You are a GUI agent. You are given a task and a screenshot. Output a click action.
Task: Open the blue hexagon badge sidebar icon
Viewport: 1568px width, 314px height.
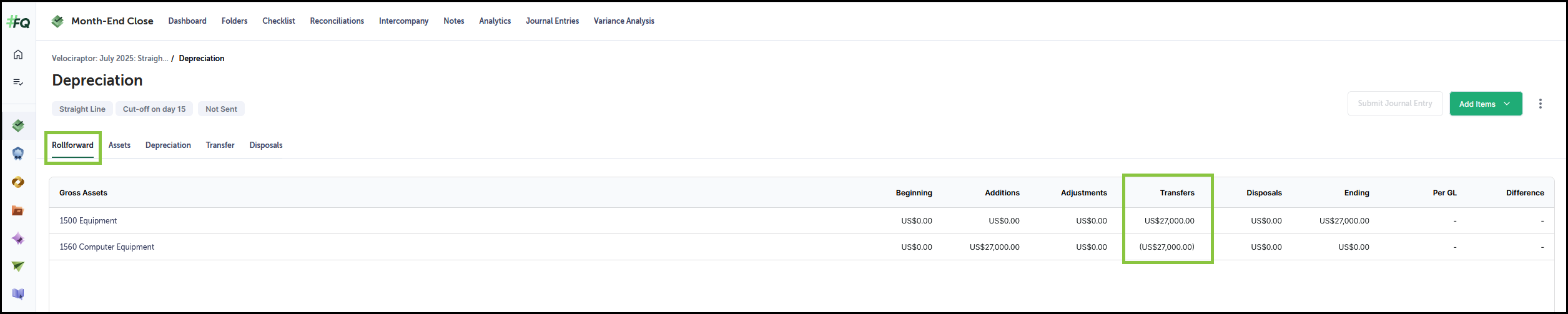point(18,154)
